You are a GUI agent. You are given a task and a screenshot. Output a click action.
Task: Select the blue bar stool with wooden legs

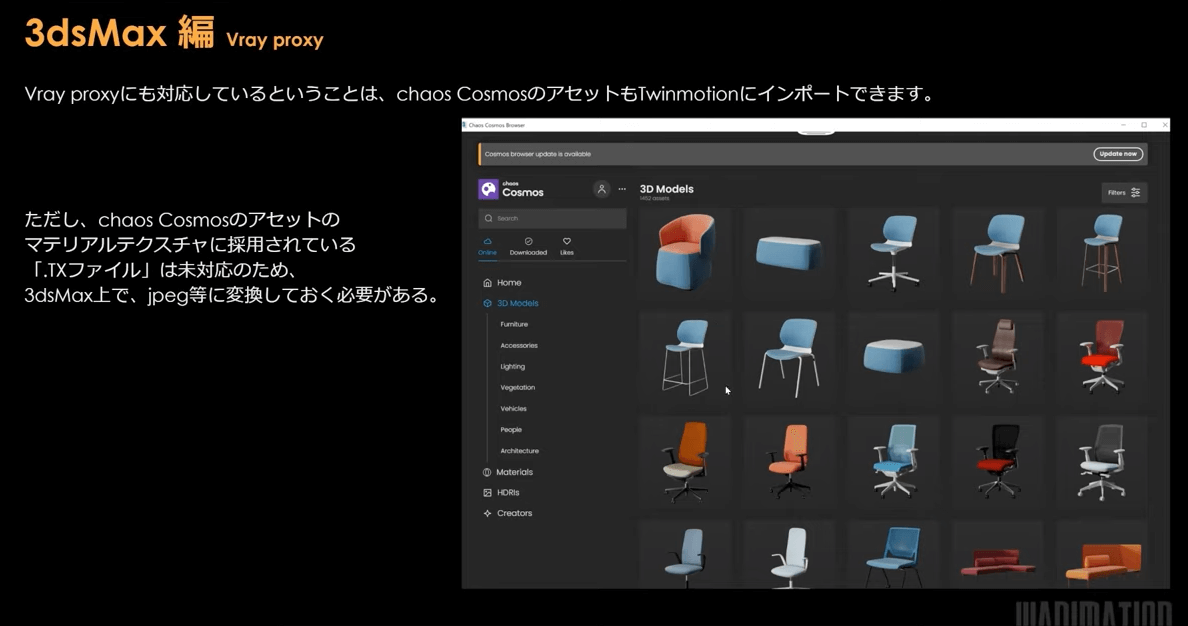(1102, 252)
